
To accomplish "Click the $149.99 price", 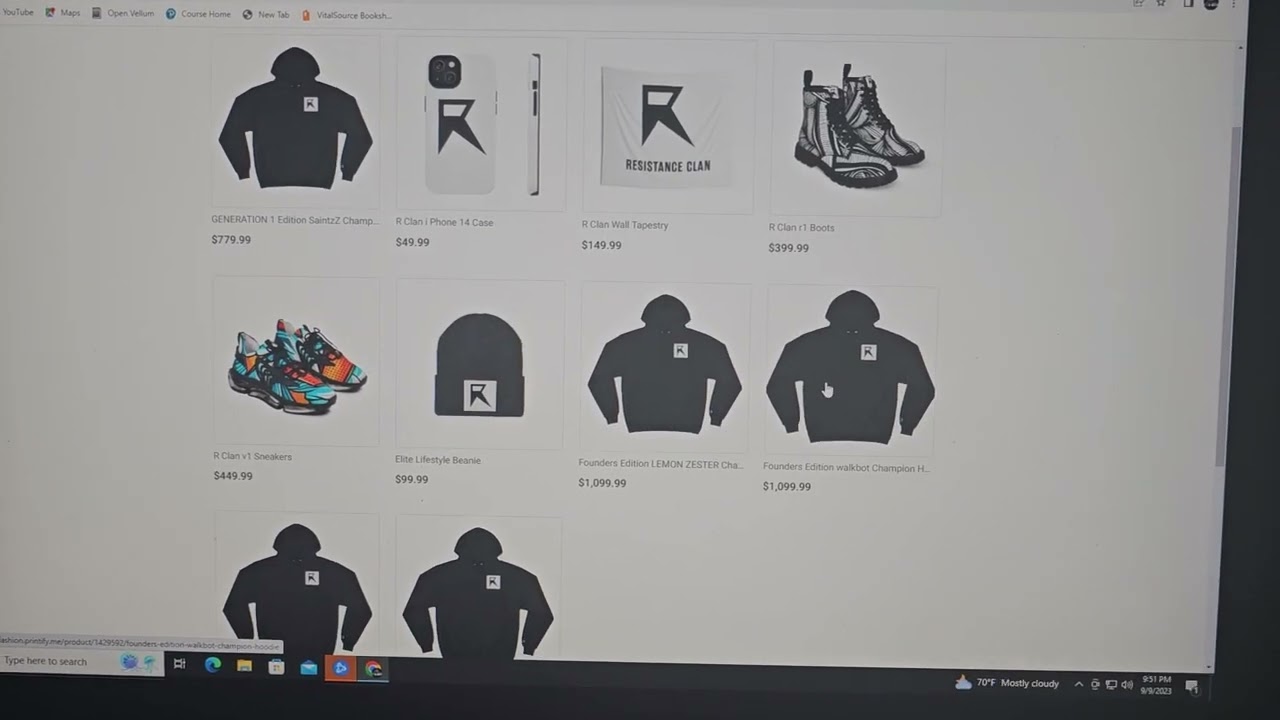I will [601, 245].
